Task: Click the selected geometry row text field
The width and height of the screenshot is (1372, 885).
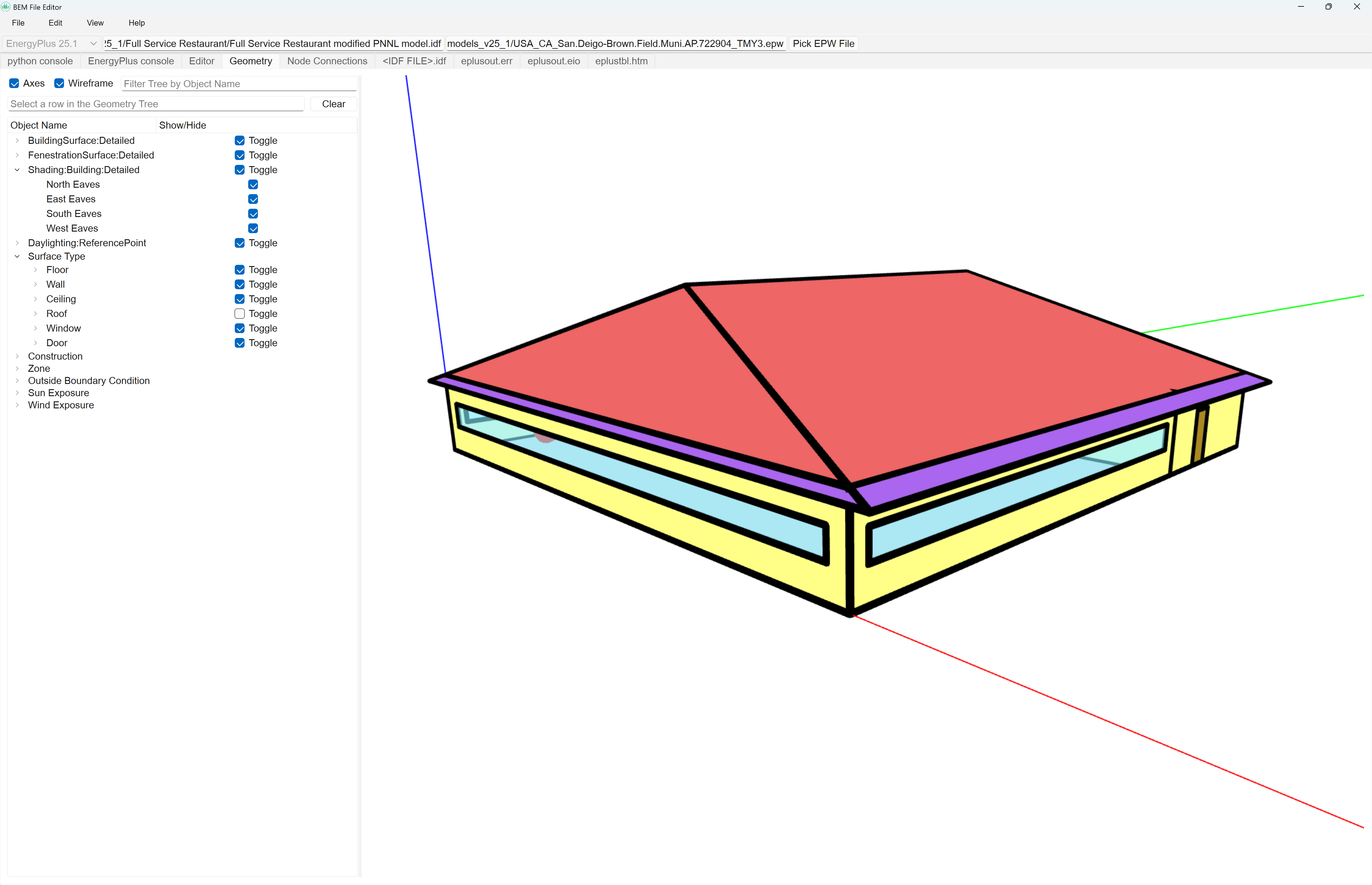Action: [156, 104]
